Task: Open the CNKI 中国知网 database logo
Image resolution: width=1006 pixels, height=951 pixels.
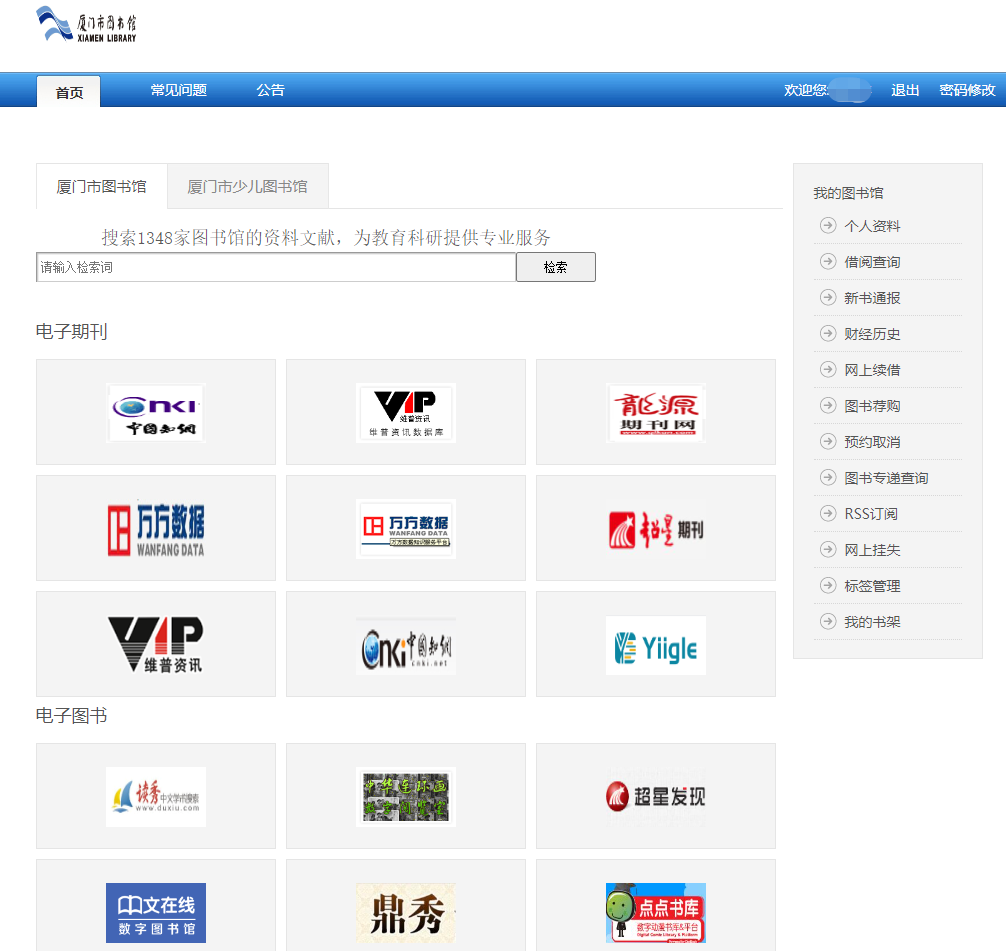Action: click(x=156, y=412)
